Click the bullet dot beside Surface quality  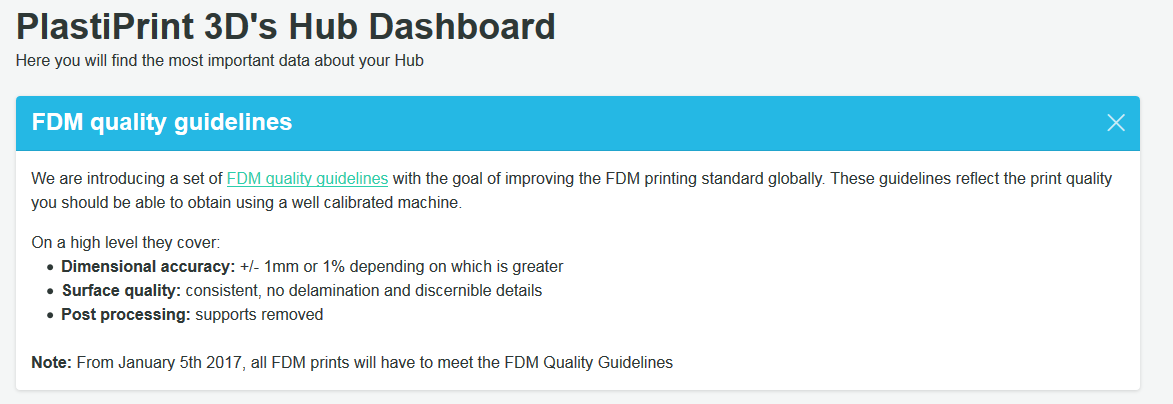pyautogui.click(x=51, y=292)
